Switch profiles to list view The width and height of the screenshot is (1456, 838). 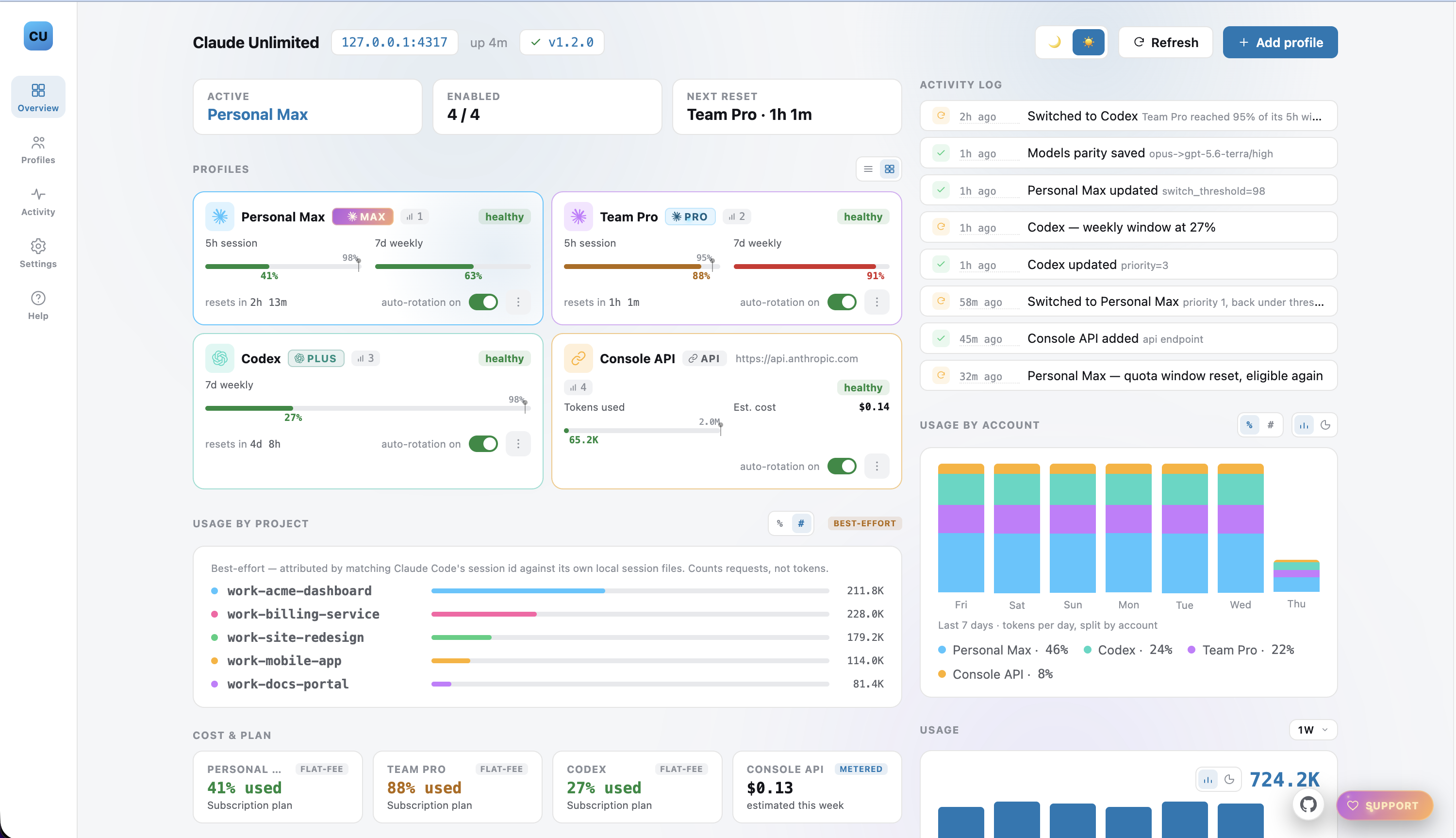tap(868, 169)
